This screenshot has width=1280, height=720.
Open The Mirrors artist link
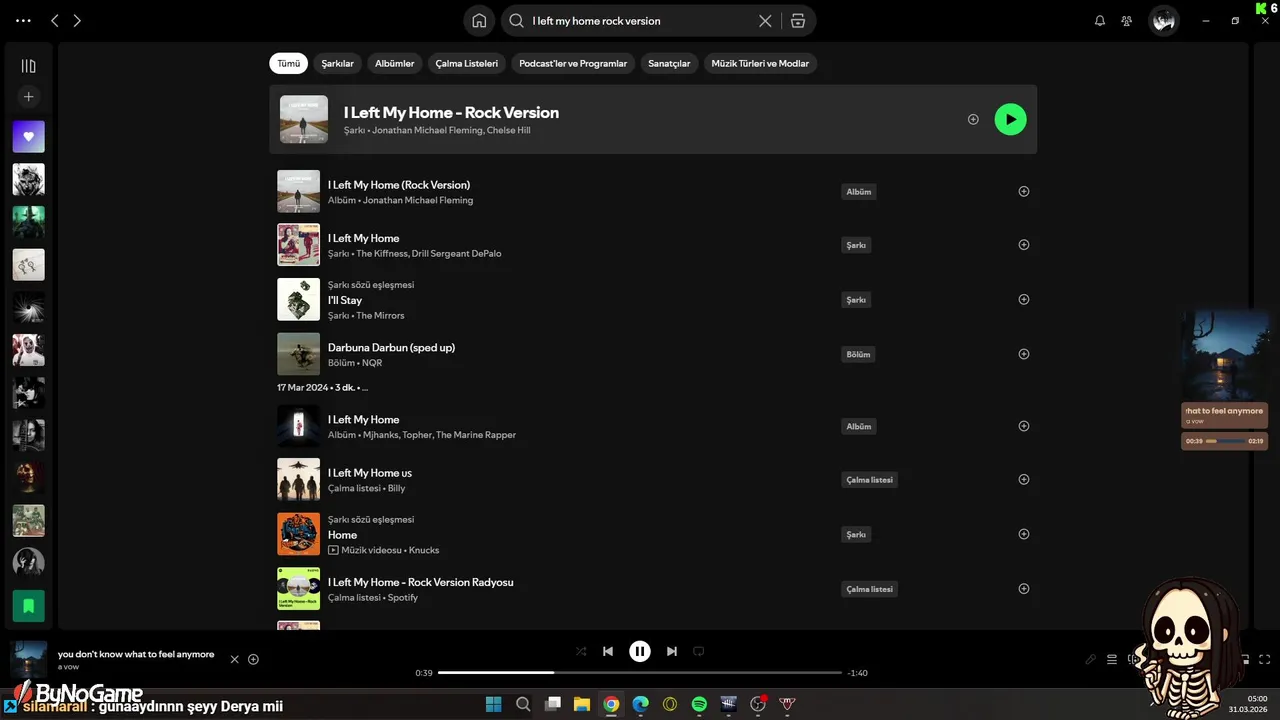[x=380, y=315]
